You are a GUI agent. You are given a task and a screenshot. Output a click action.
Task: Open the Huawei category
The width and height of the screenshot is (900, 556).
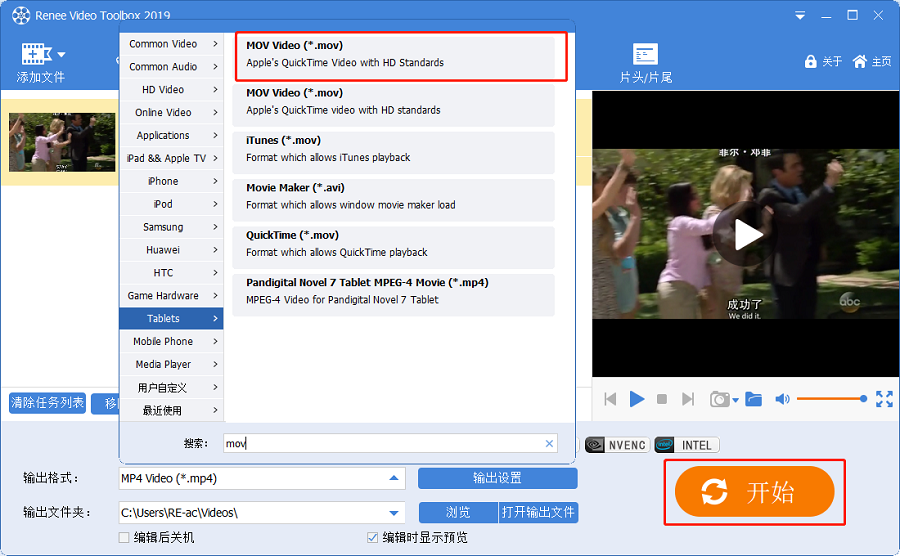[x=172, y=250]
